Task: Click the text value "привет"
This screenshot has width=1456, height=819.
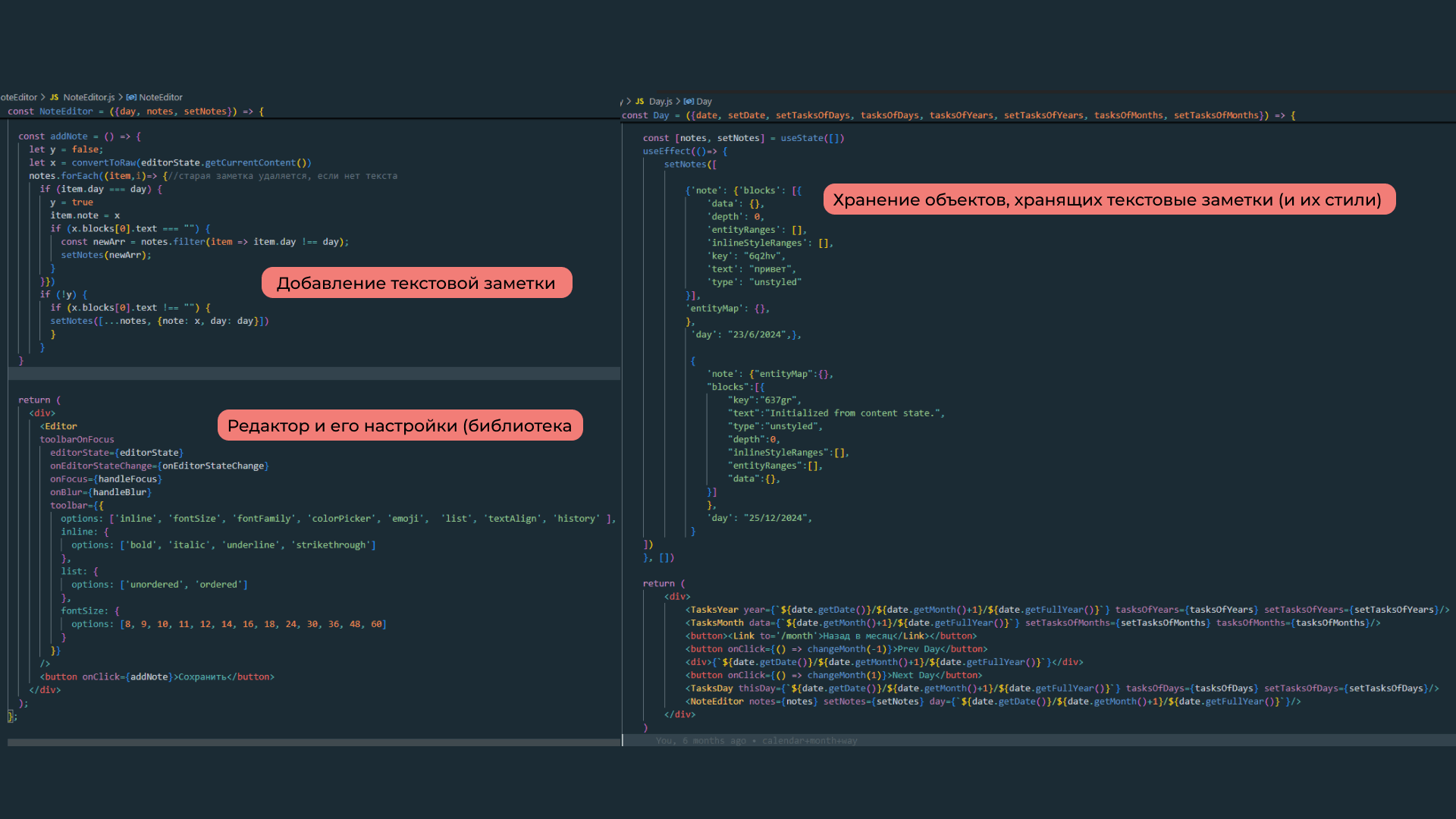Action: click(x=770, y=269)
